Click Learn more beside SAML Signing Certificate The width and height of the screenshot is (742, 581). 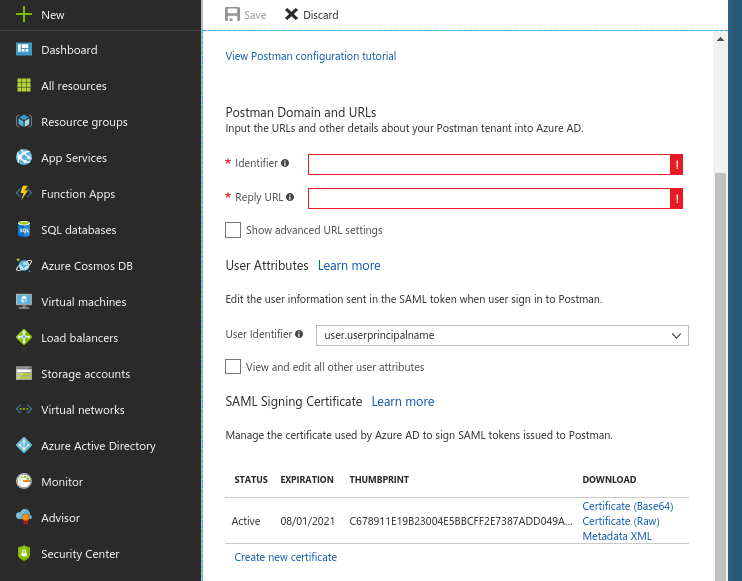tap(403, 401)
